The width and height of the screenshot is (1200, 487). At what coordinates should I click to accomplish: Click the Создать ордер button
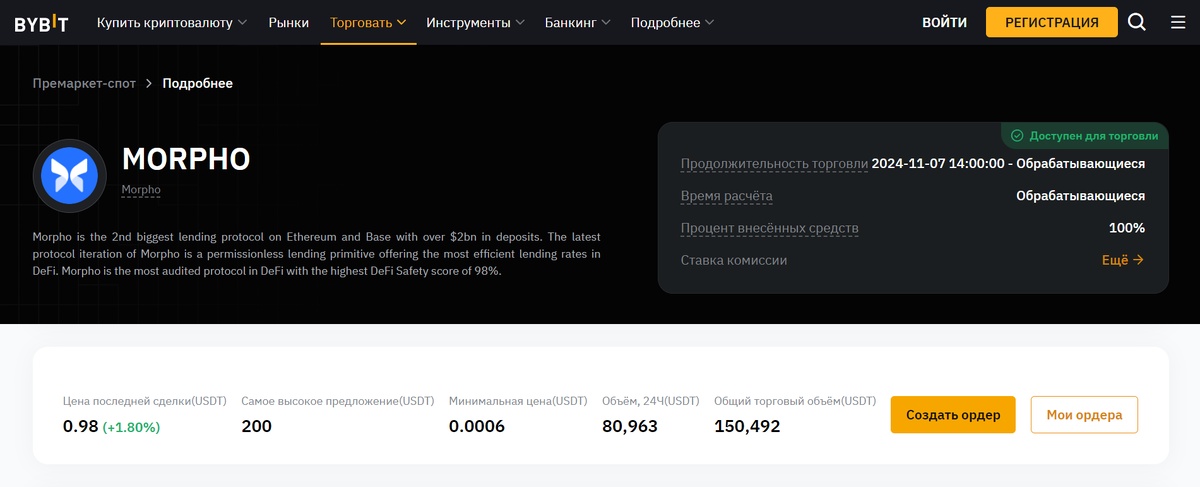(x=953, y=415)
